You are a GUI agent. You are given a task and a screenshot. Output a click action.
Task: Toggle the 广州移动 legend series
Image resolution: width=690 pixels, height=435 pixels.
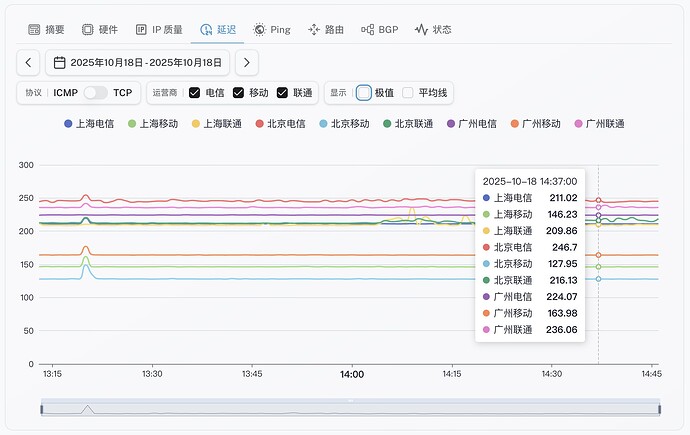(536, 124)
